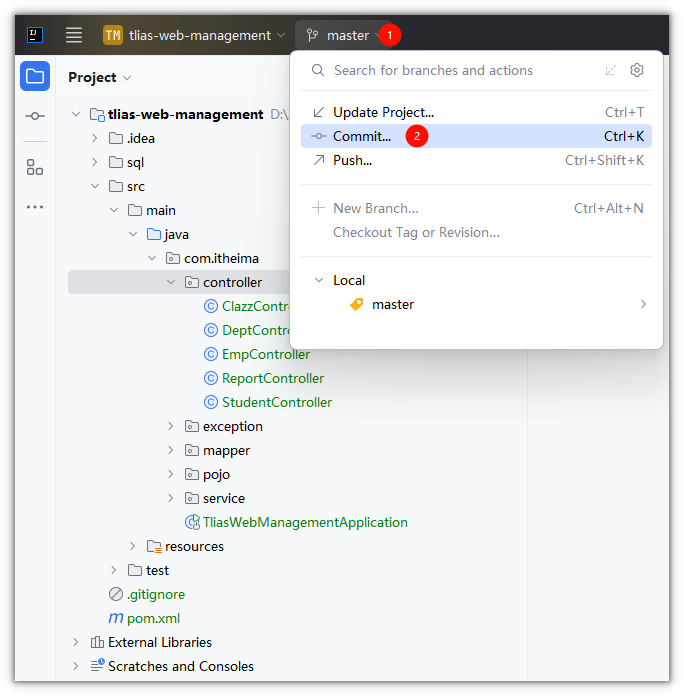Select the StudentController class
The height and width of the screenshot is (696, 684).
click(x=277, y=402)
